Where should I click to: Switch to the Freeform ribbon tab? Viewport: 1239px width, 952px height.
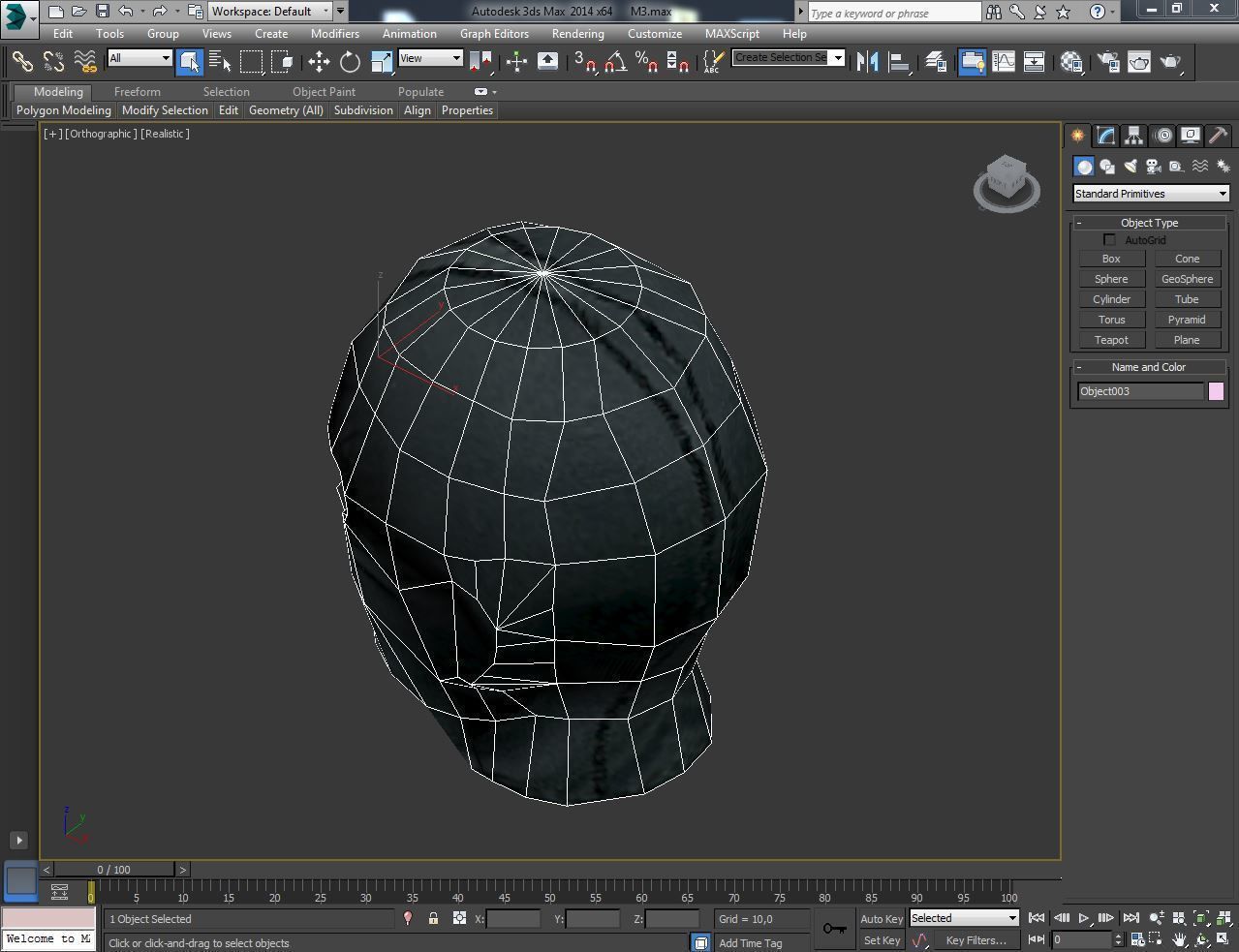[x=138, y=92]
